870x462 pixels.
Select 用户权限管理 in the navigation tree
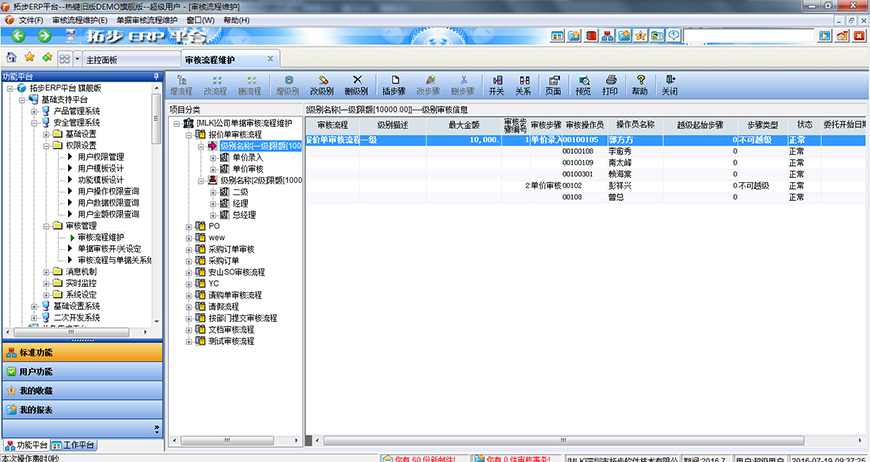tap(101, 157)
